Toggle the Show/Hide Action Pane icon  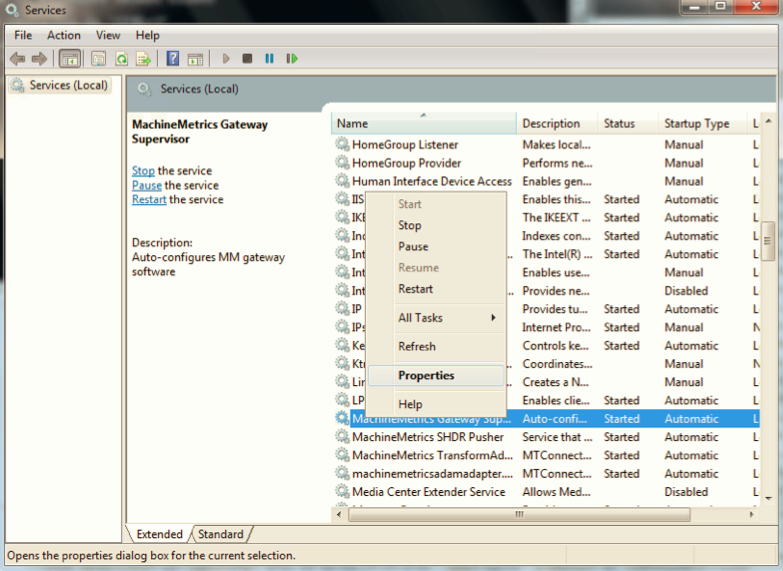195,59
